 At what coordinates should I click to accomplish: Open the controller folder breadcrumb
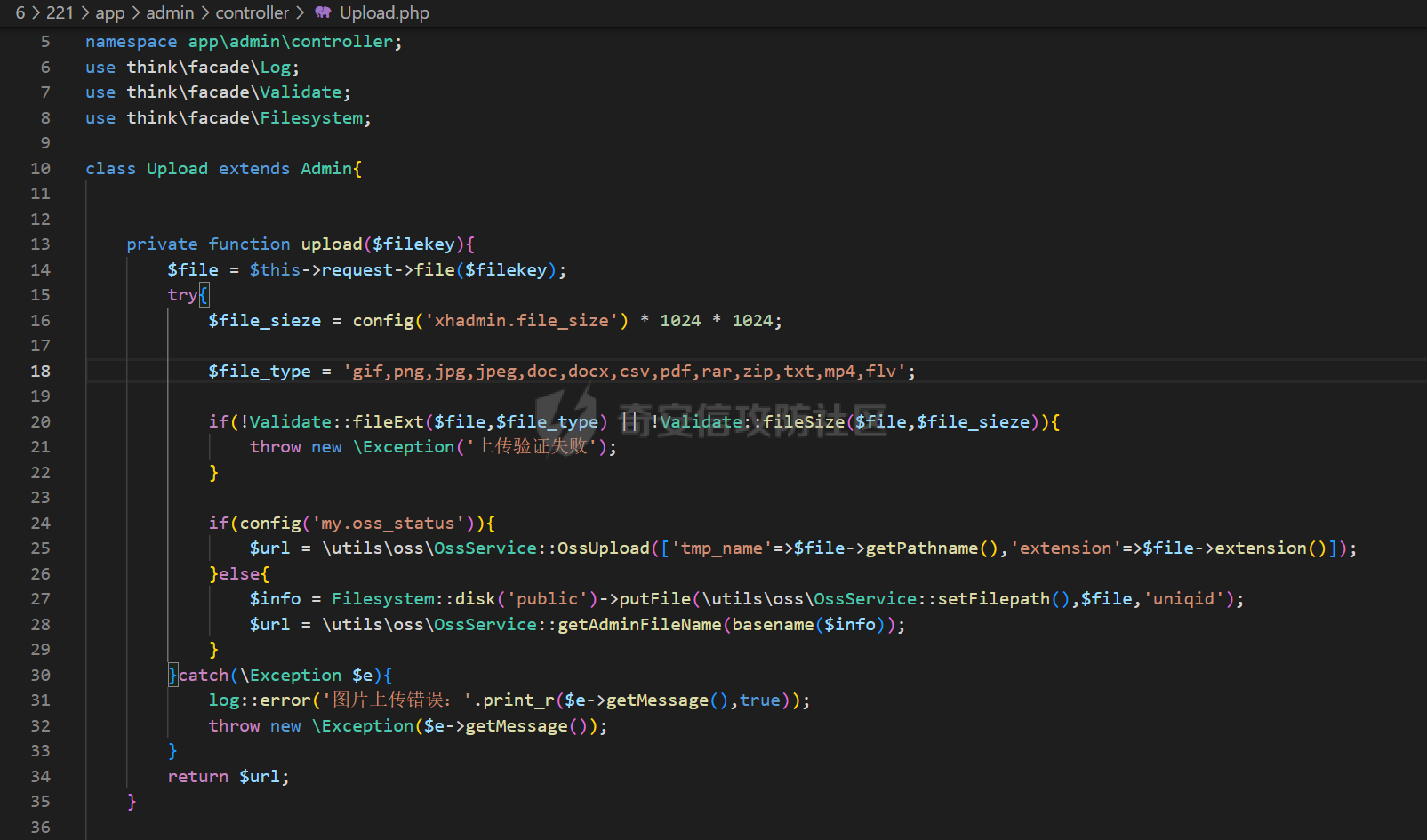[252, 12]
